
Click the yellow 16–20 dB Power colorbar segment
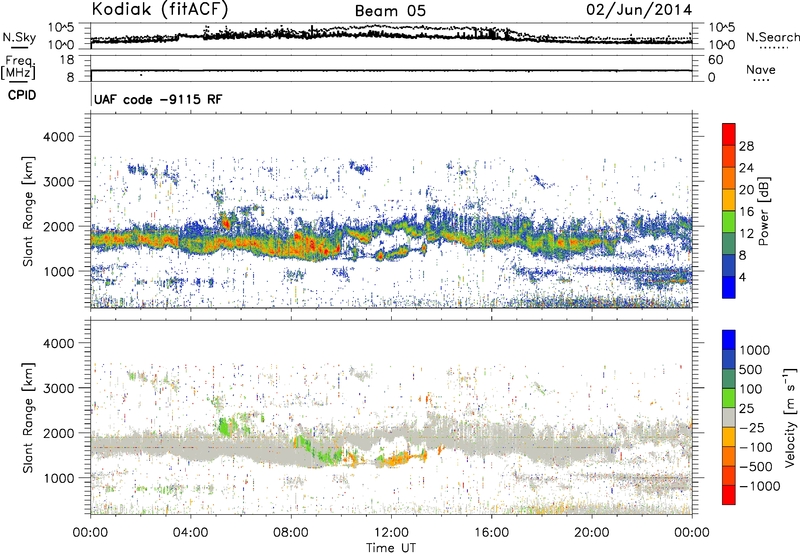(x=729, y=200)
